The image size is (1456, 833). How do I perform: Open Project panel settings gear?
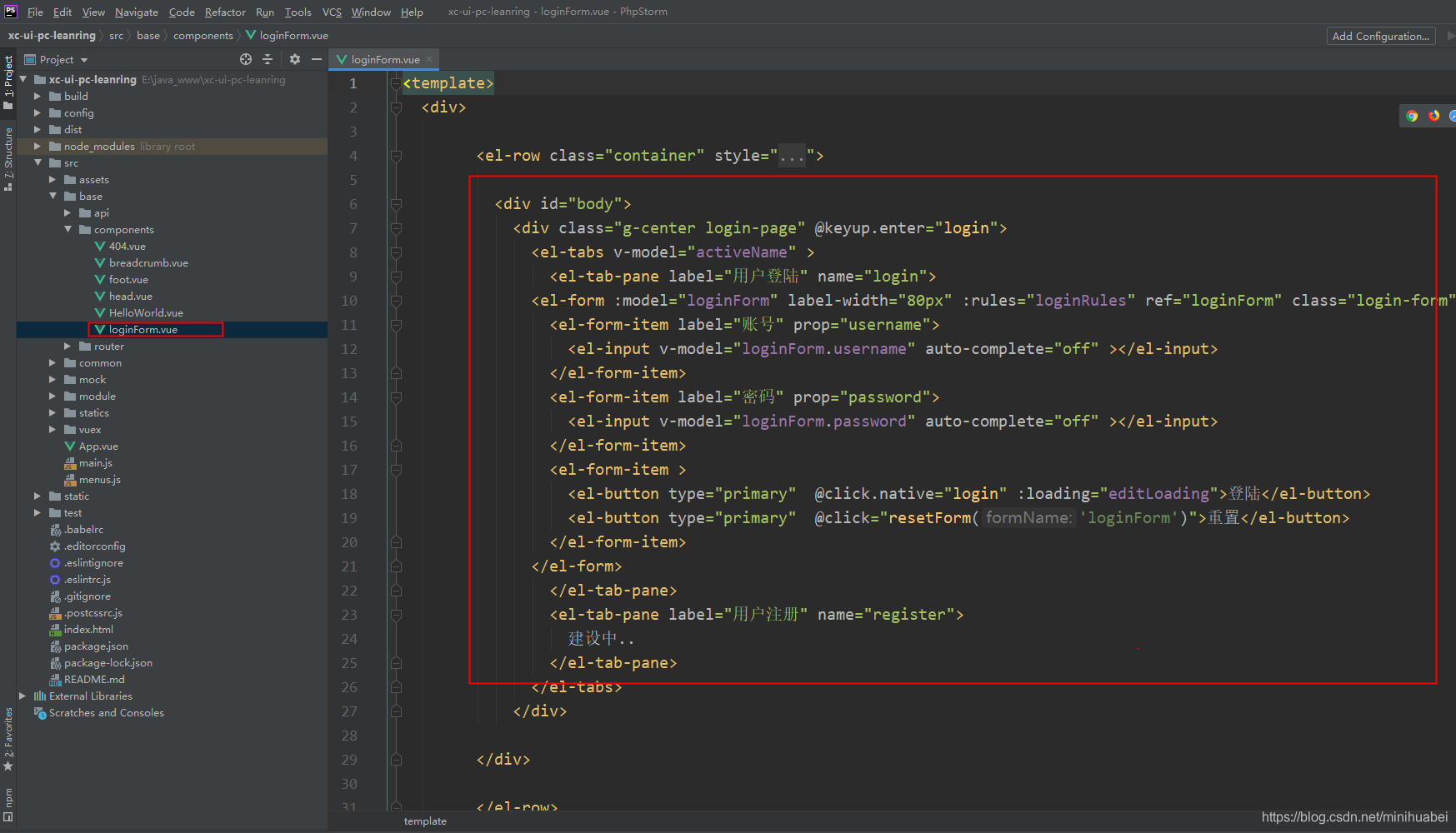coord(295,59)
